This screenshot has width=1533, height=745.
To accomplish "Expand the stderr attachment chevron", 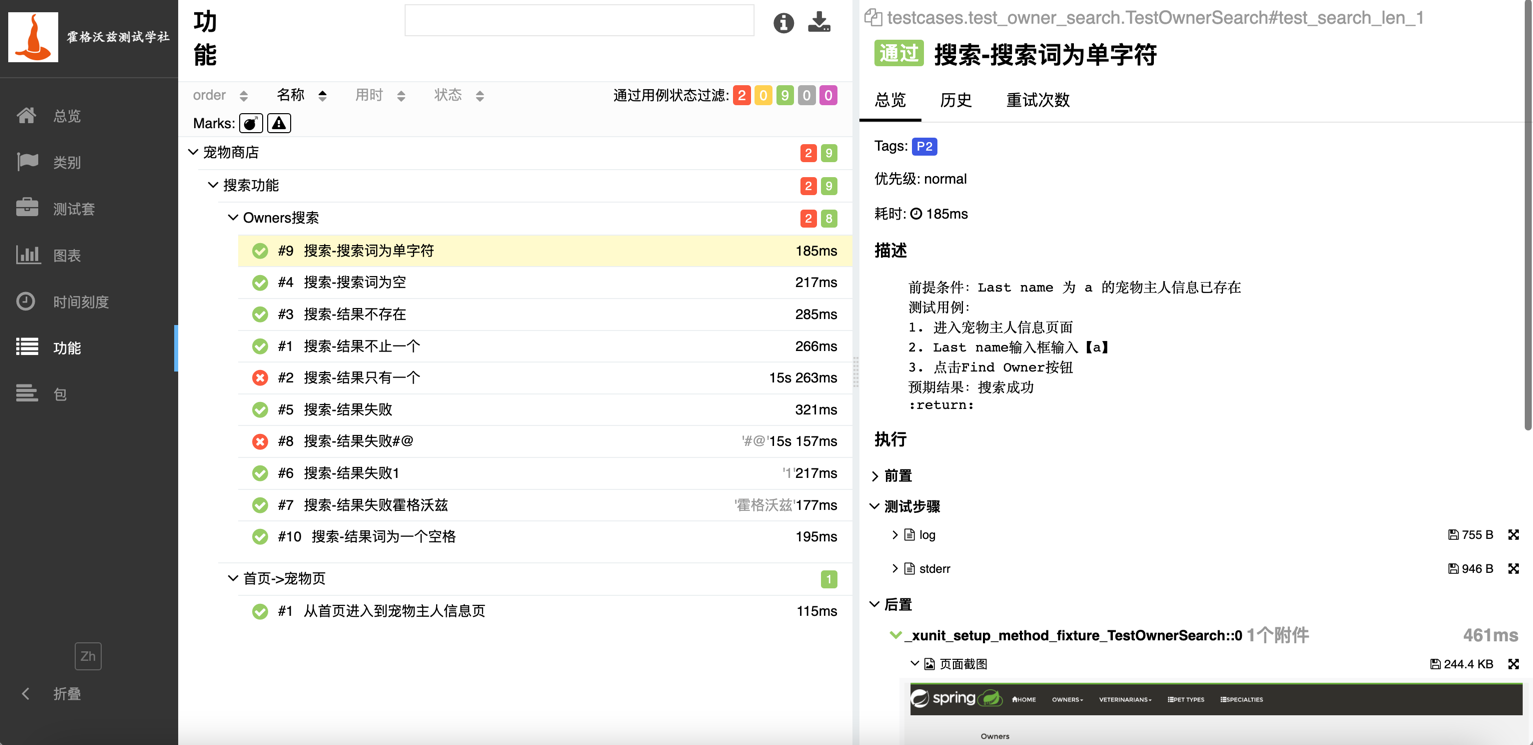I will [895, 569].
